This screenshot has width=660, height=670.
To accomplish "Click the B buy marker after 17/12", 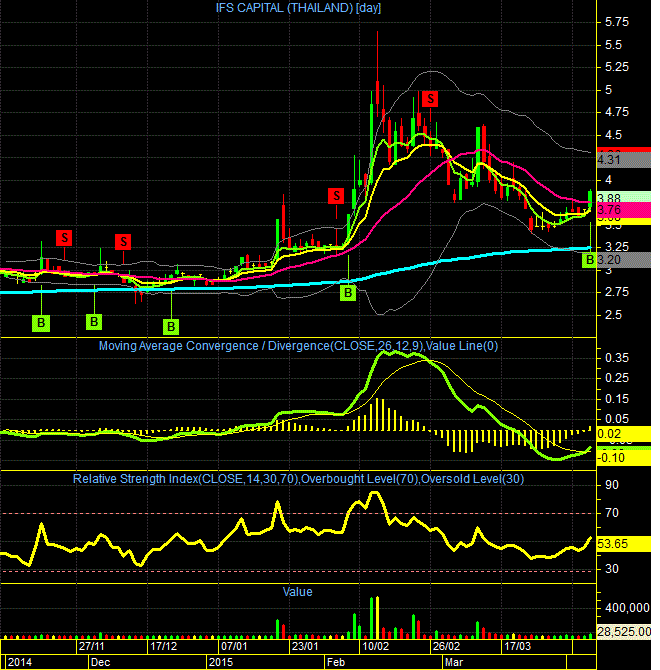I will coord(171,327).
